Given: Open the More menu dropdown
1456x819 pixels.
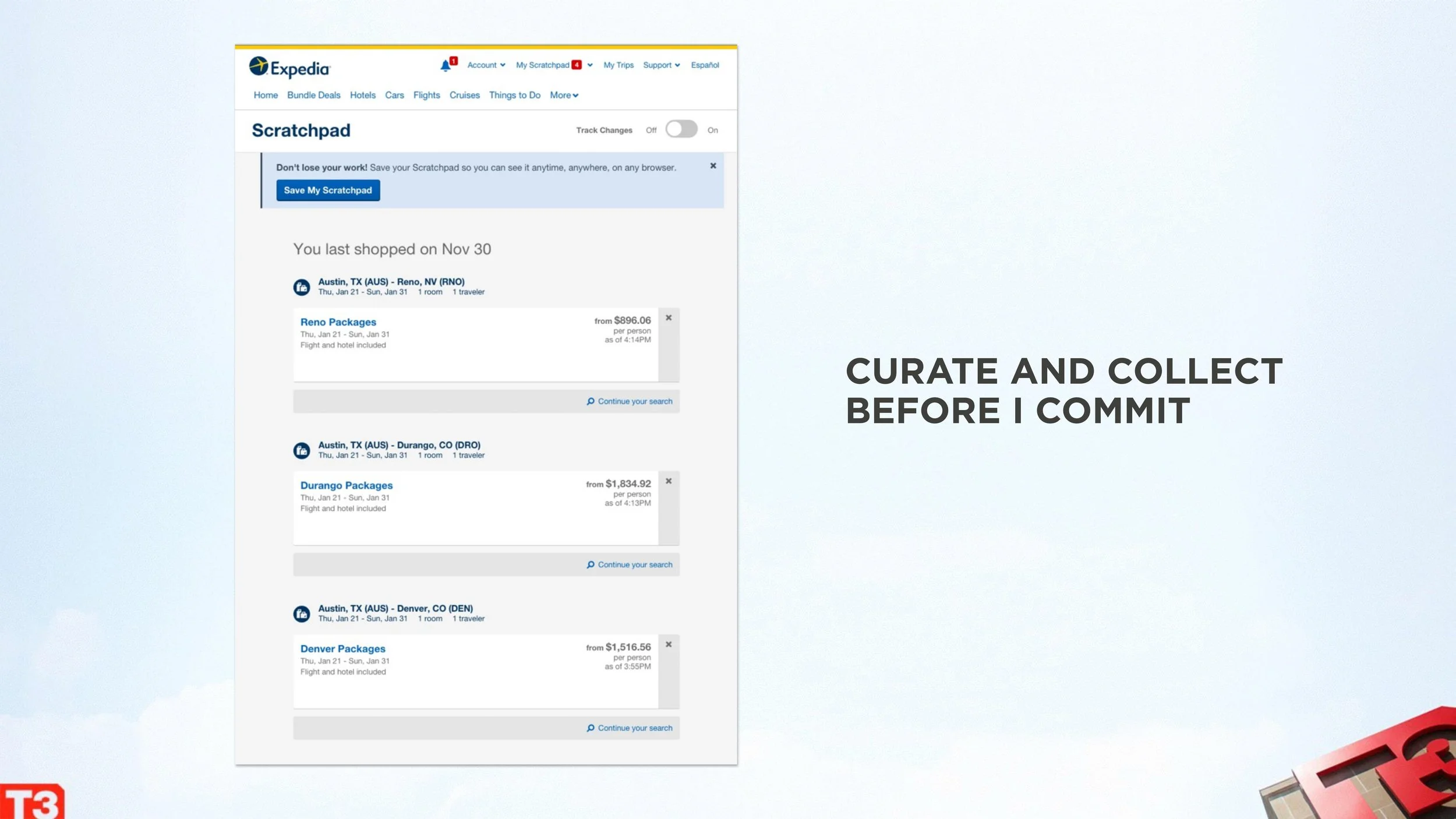Looking at the screenshot, I should point(564,96).
